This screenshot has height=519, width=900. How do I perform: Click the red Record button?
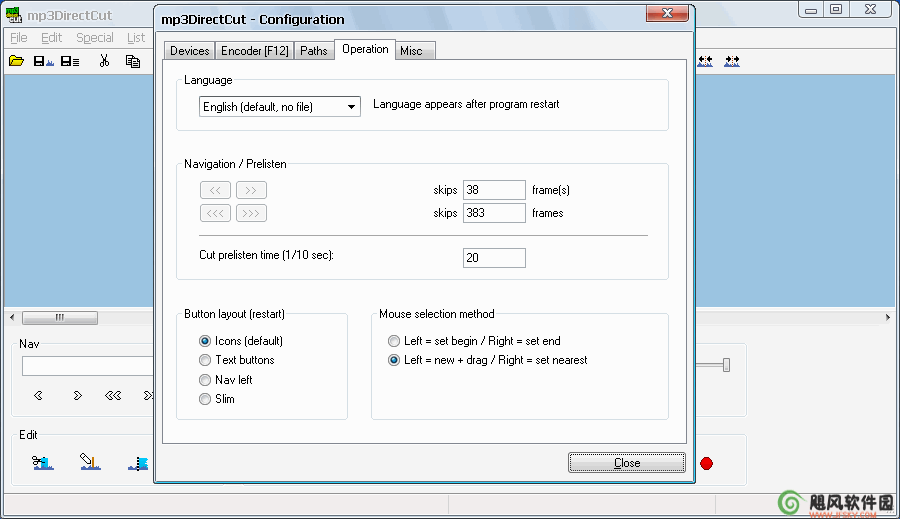coord(707,463)
